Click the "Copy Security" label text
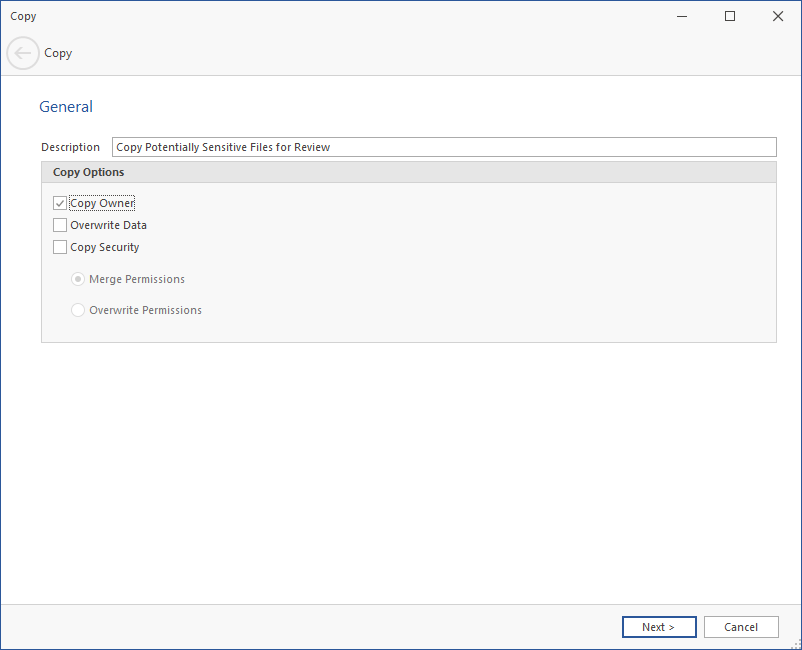802x650 pixels. (105, 248)
